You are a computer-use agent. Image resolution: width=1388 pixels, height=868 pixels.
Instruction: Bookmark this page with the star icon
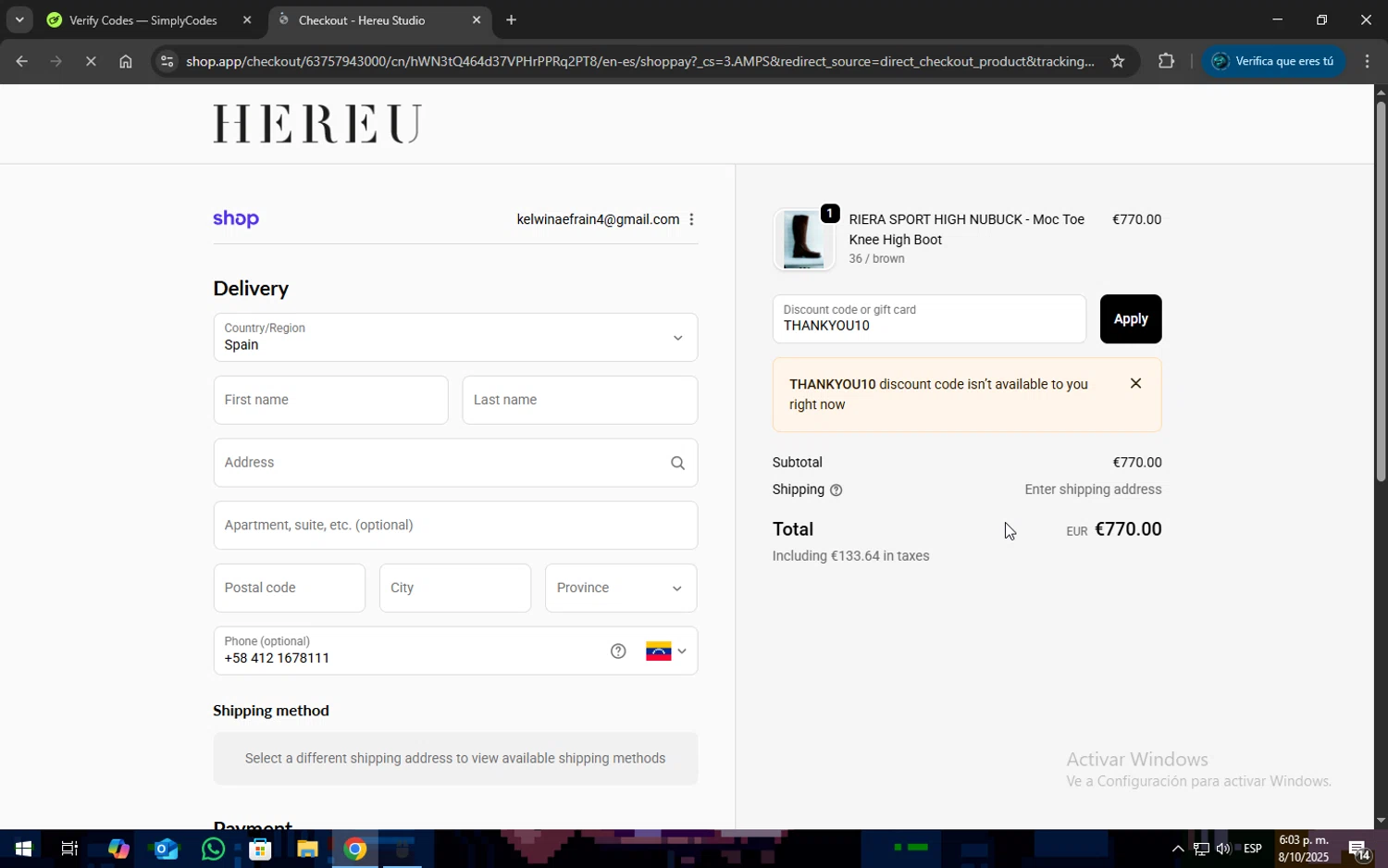(1118, 61)
